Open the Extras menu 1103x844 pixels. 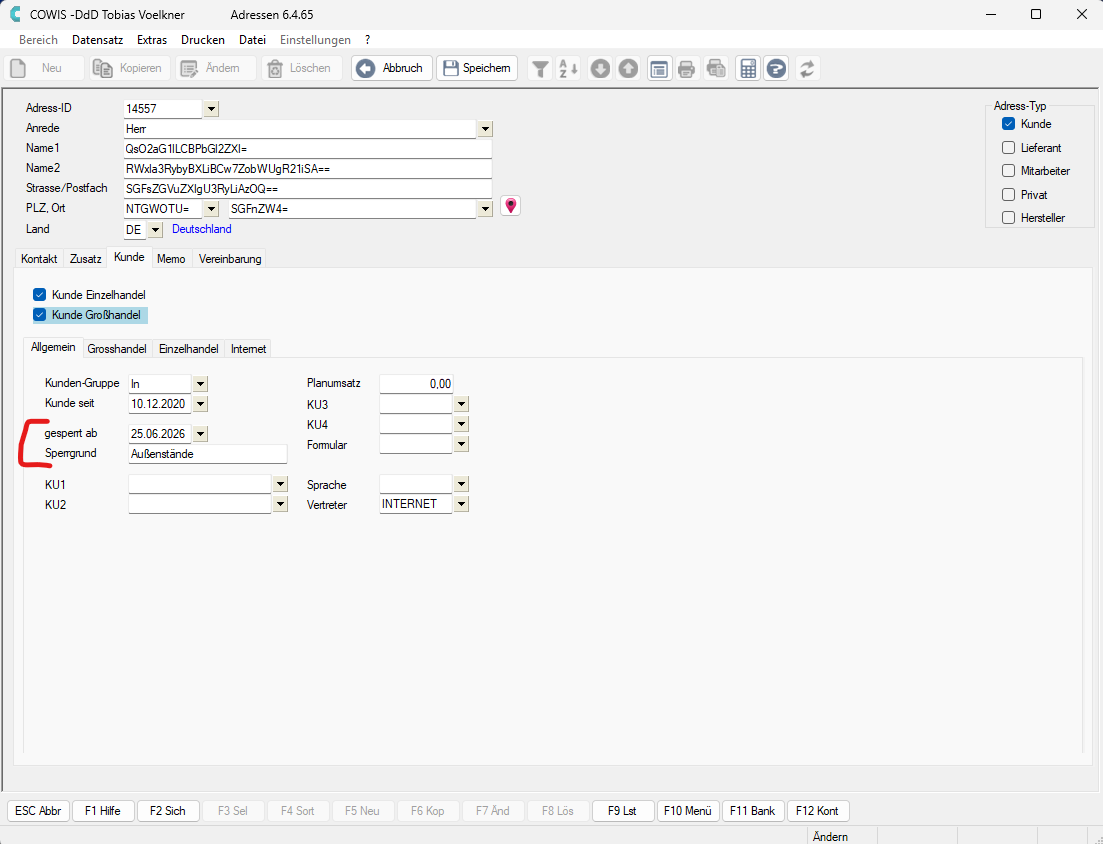152,40
